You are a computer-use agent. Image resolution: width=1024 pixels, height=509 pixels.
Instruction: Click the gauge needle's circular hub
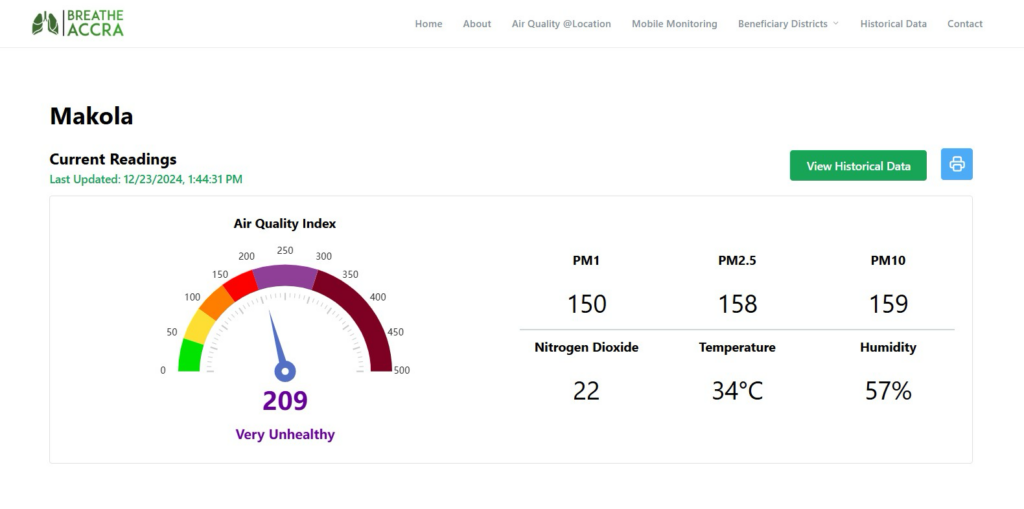coord(284,371)
